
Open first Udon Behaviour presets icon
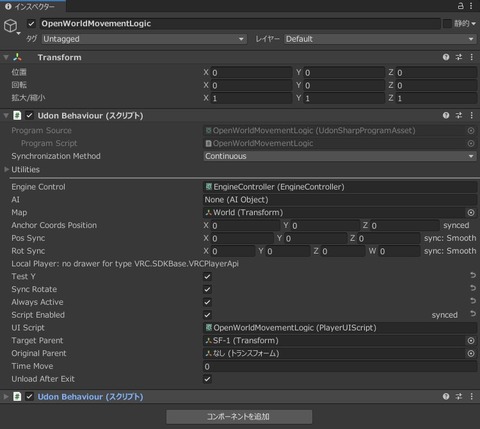click(459, 115)
